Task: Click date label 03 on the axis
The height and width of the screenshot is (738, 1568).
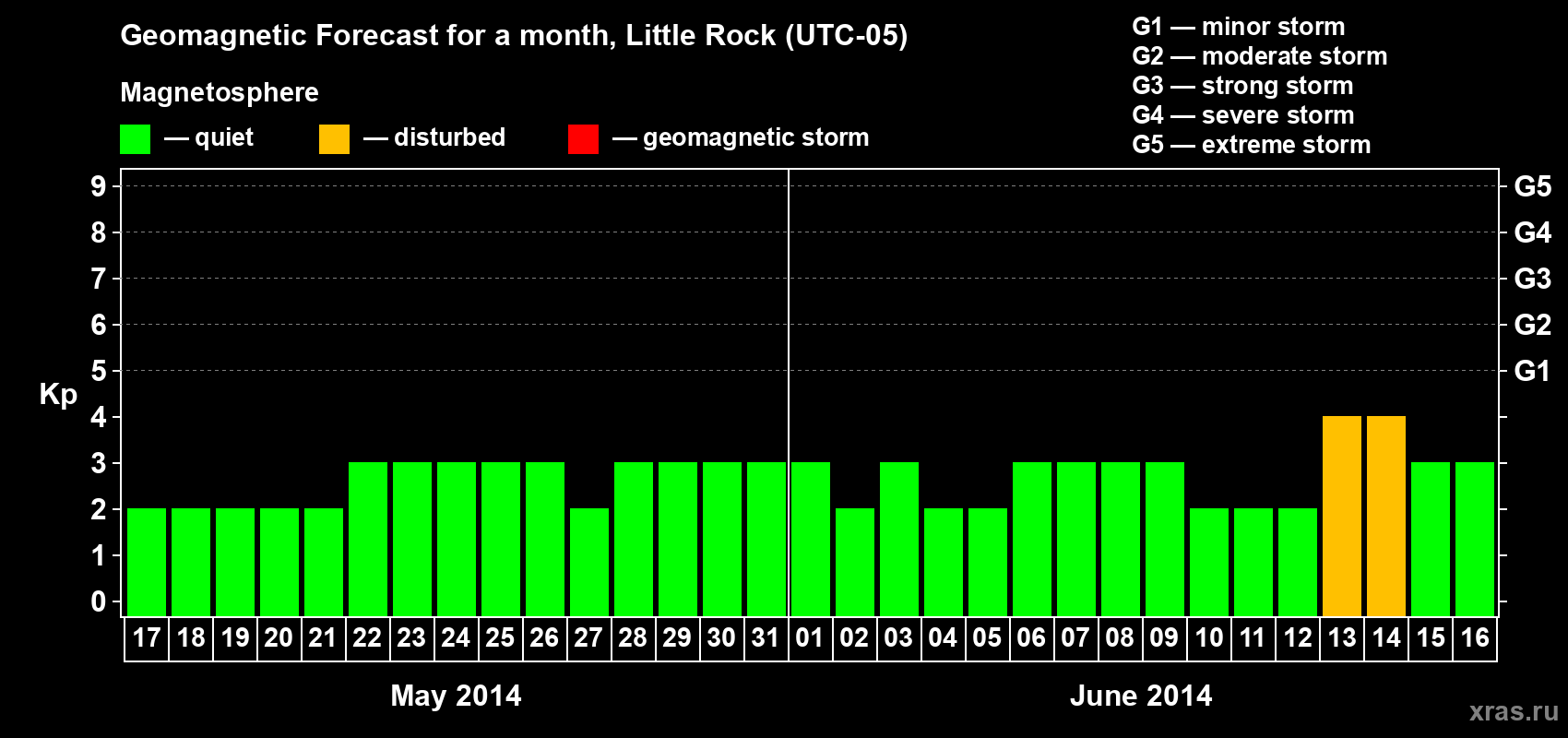Action: coord(898,638)
